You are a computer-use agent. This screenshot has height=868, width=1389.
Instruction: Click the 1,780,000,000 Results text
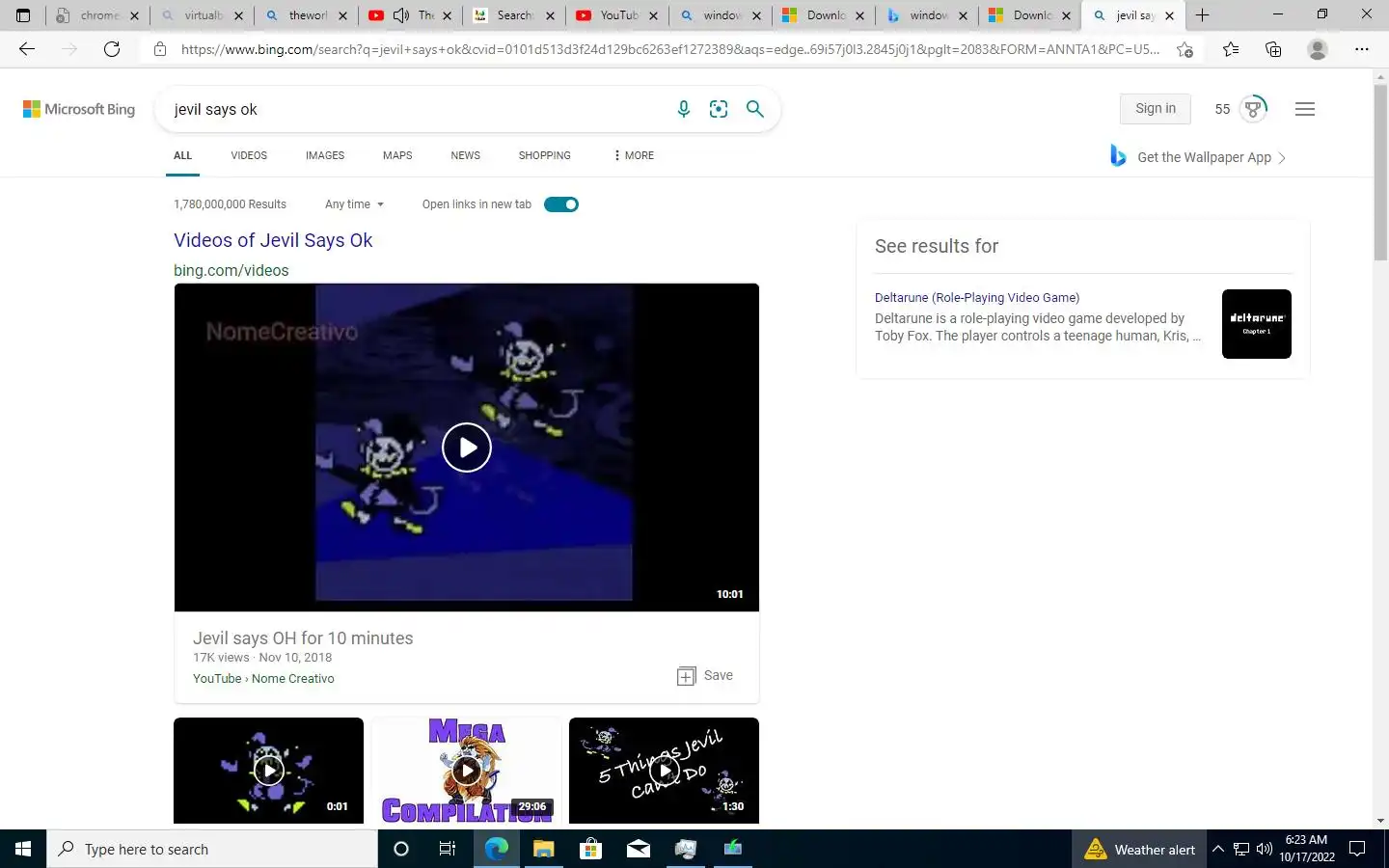(230, 204)
